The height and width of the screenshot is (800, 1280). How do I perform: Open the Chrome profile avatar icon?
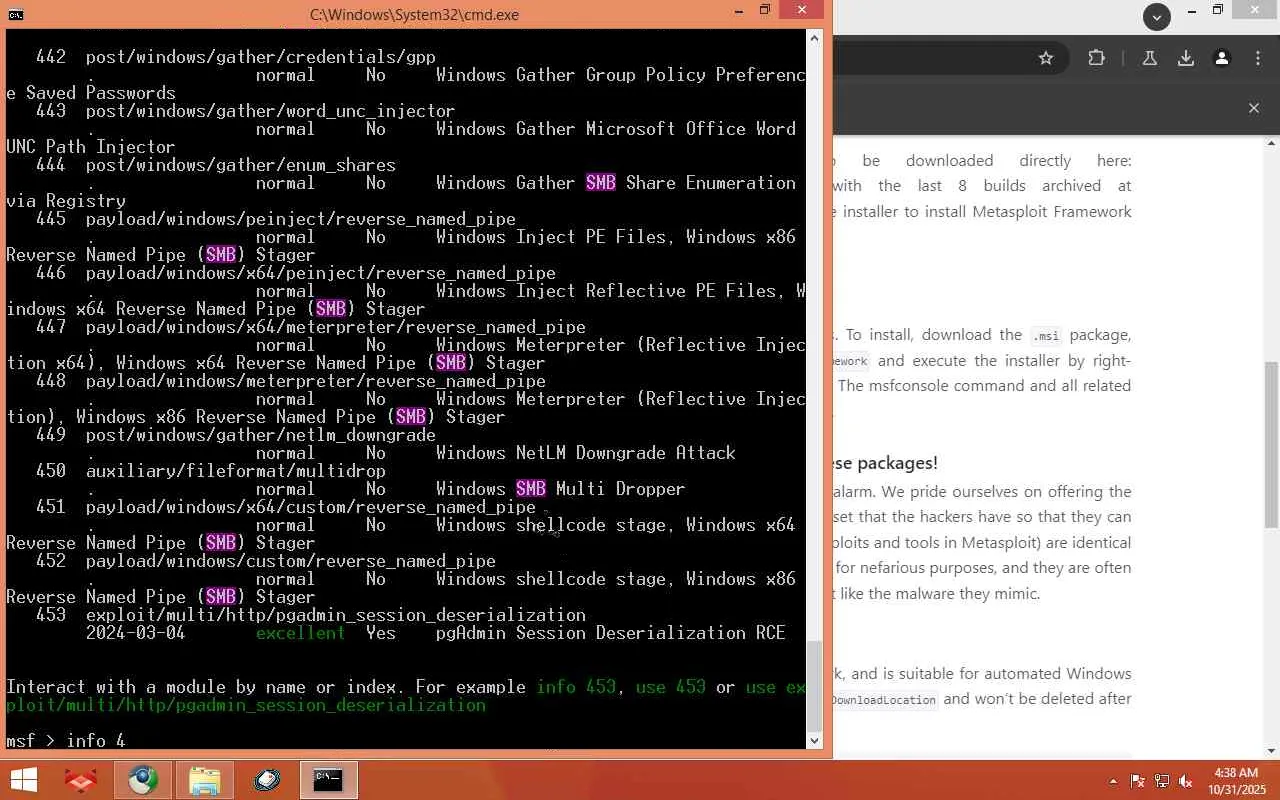pos(1222,58)
